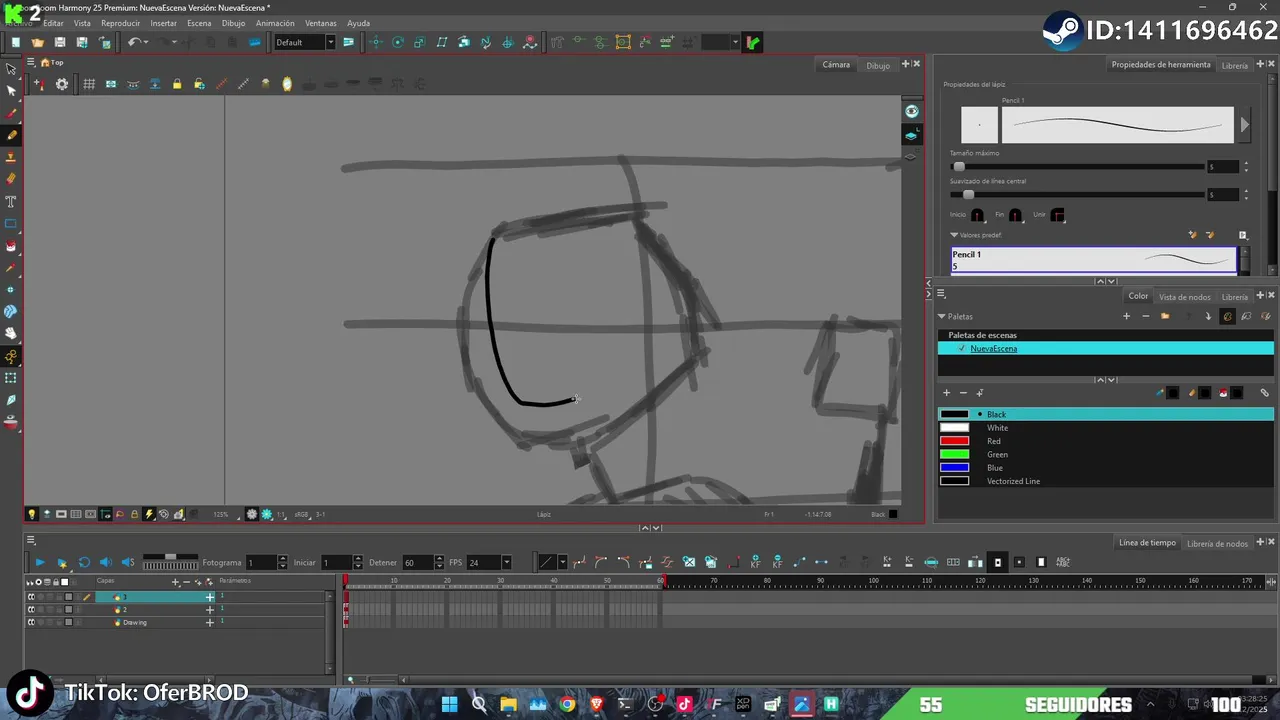
Task: Collapse the Valores predef. section
Action: tap(954, 235)
